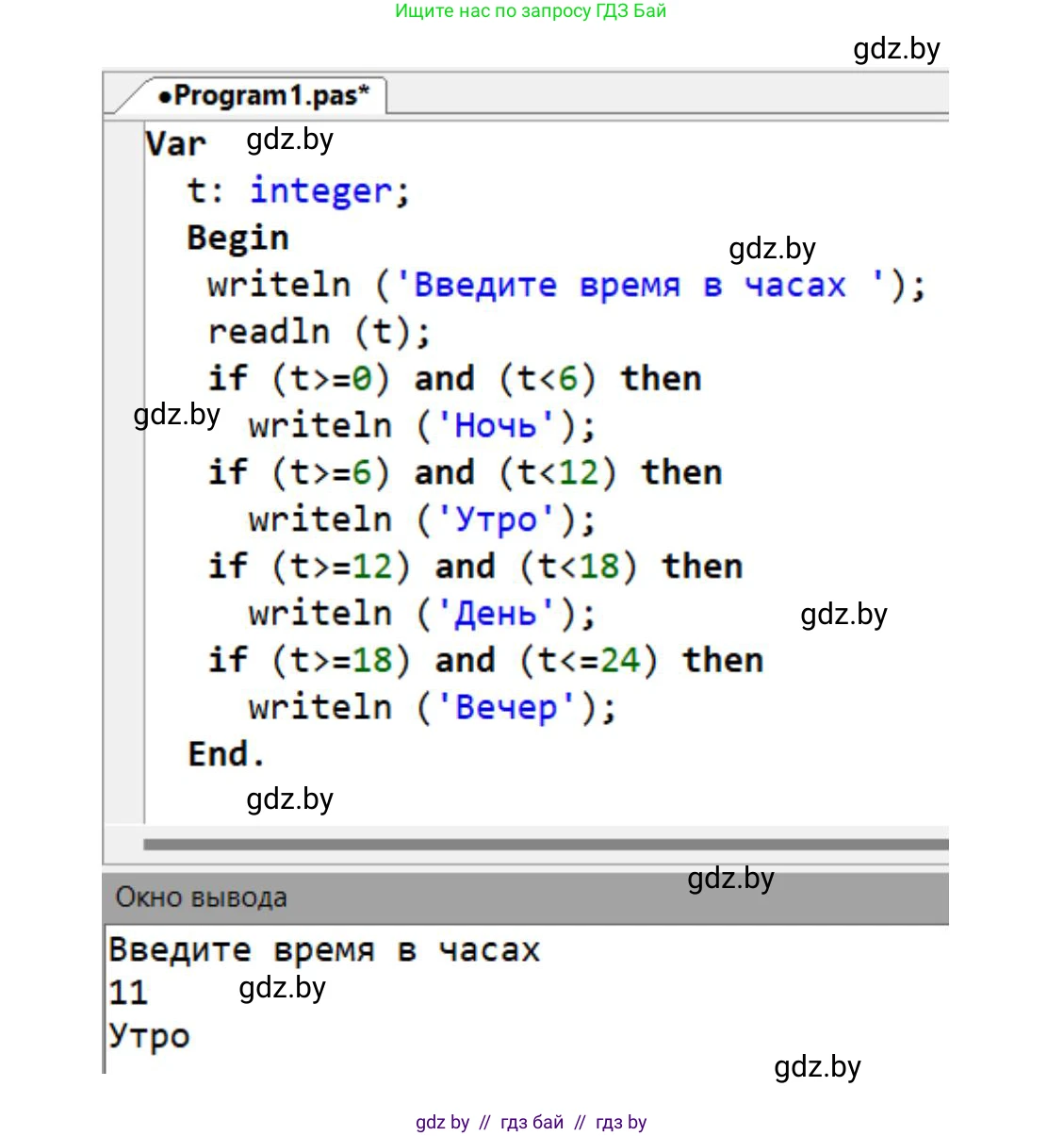
Task: Click the condition line checking t<6
Action: click(454, 379)
